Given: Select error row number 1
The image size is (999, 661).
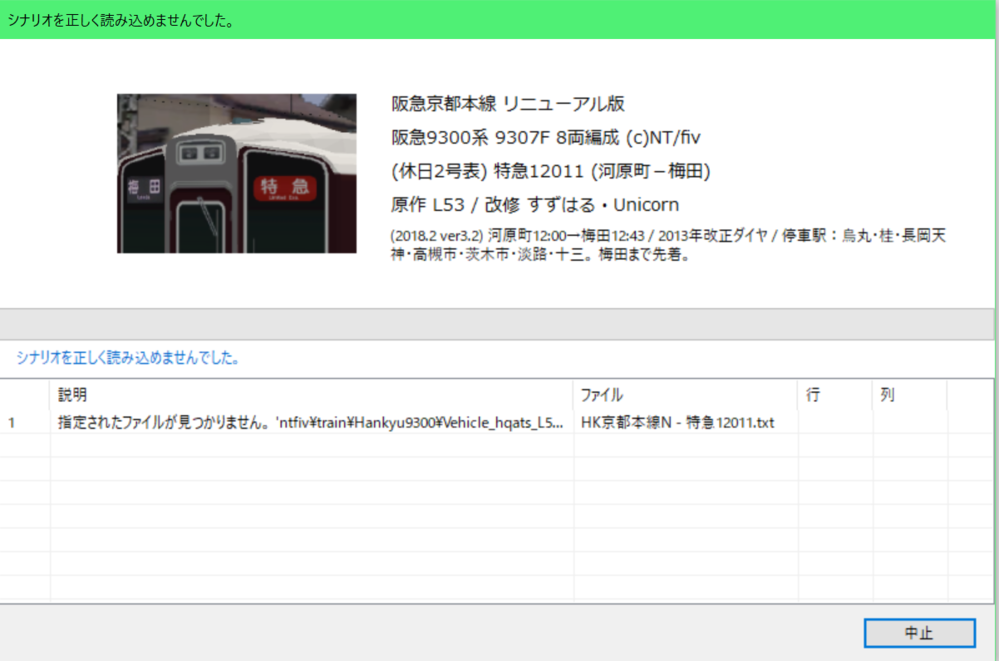Looking at the screenshot, I should pyautogui.click(x=24, y=422).
